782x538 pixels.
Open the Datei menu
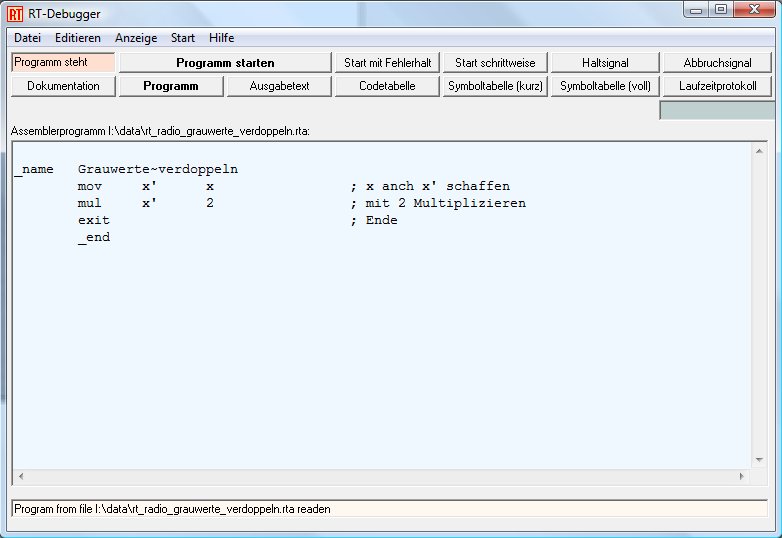click(27, 38)
